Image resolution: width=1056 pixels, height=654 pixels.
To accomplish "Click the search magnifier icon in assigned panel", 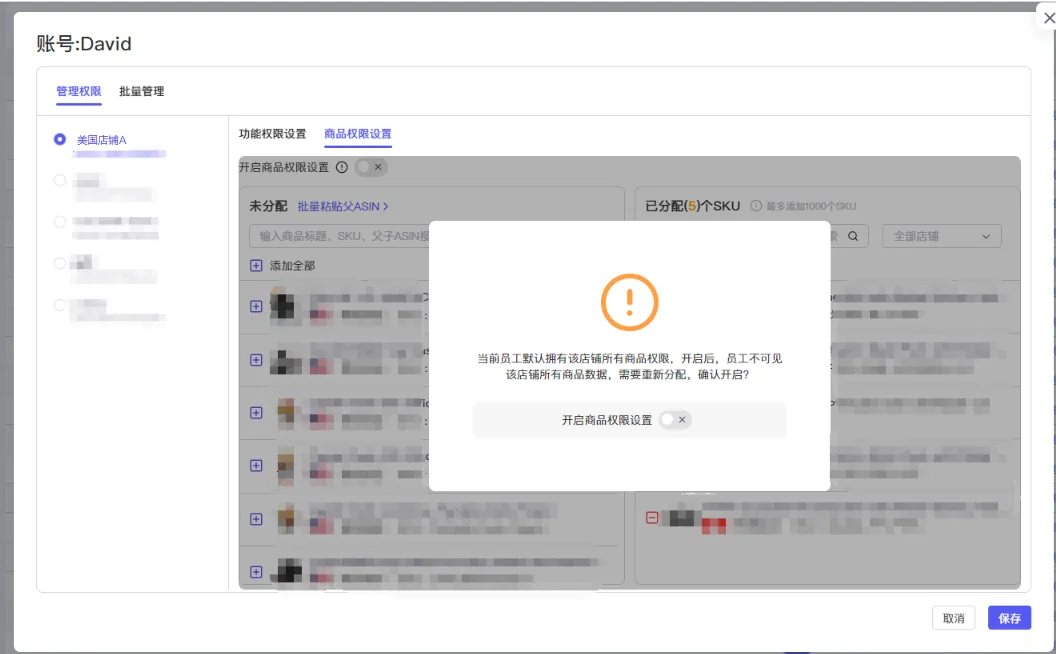I will coord(853,236).
